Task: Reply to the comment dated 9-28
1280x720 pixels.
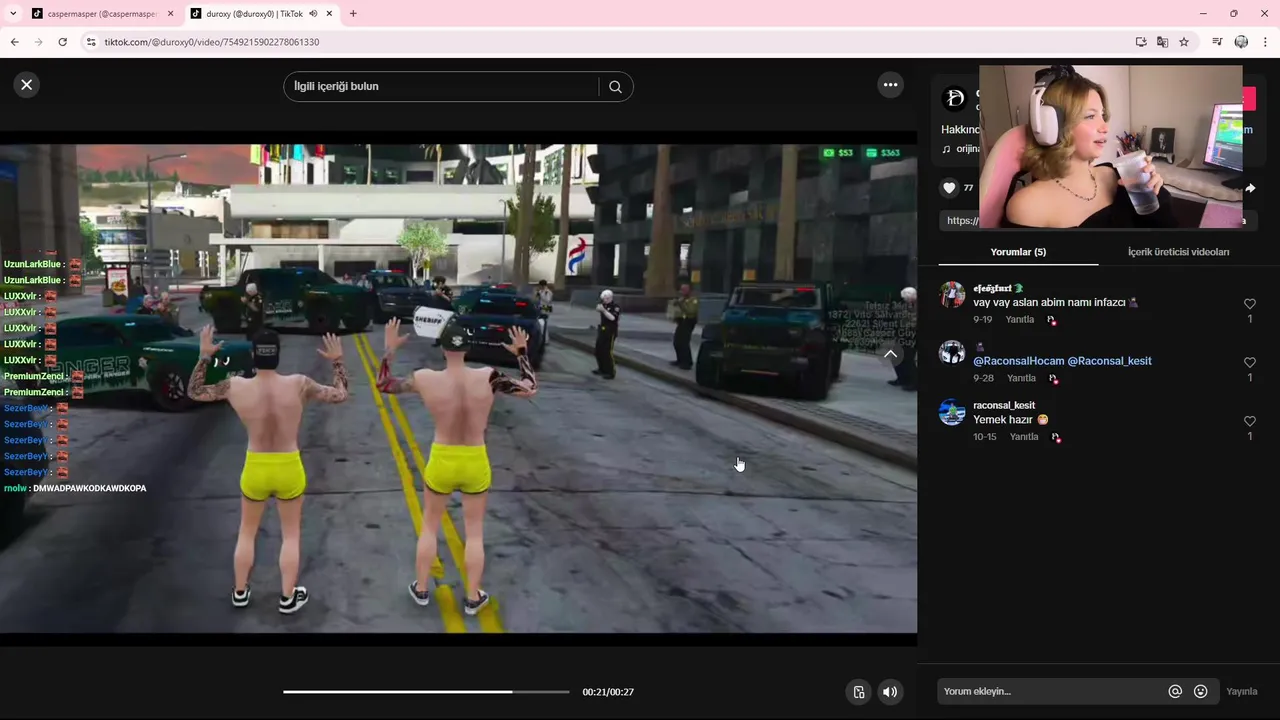Action: tap(1021, 378)
